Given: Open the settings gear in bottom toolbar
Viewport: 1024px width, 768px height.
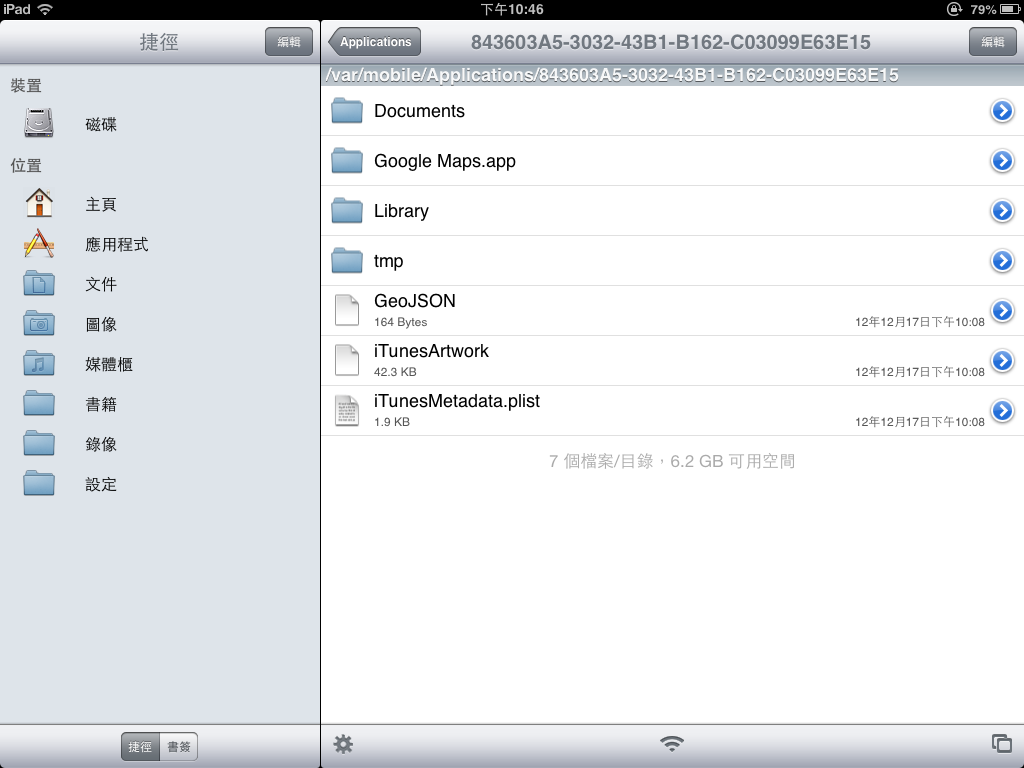Looking at the screenshot, I should pyautogui.click(x=343, y=744).
